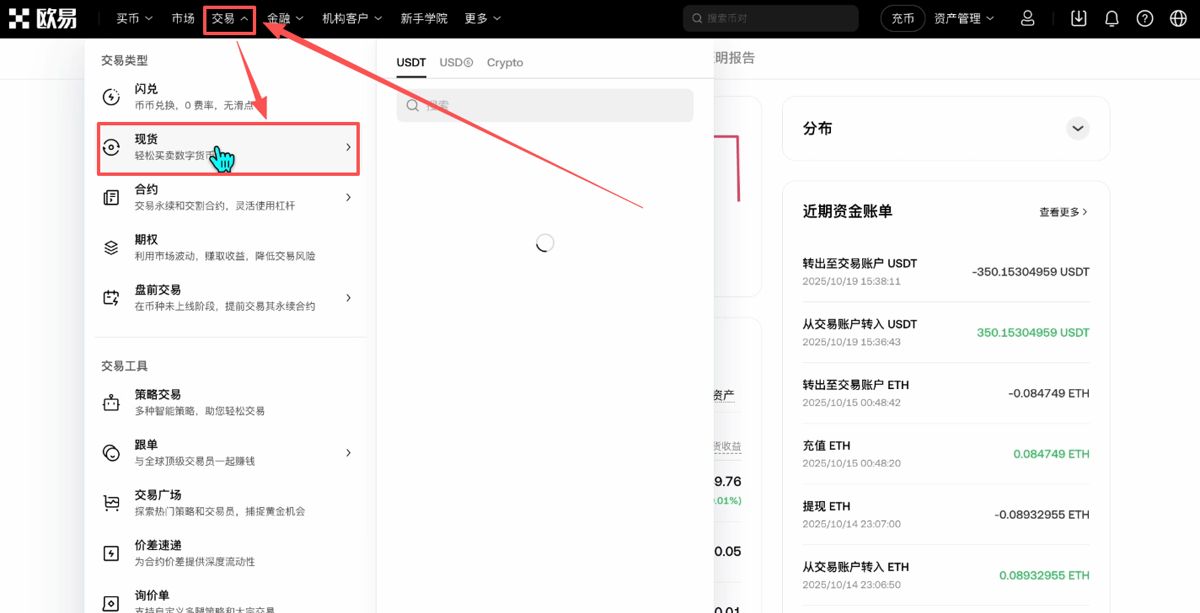Image resolution: width=1200 pixels, height=613 pixels.
Task: Click the 价差速递 spread express icon
Action: coord(113,551)
